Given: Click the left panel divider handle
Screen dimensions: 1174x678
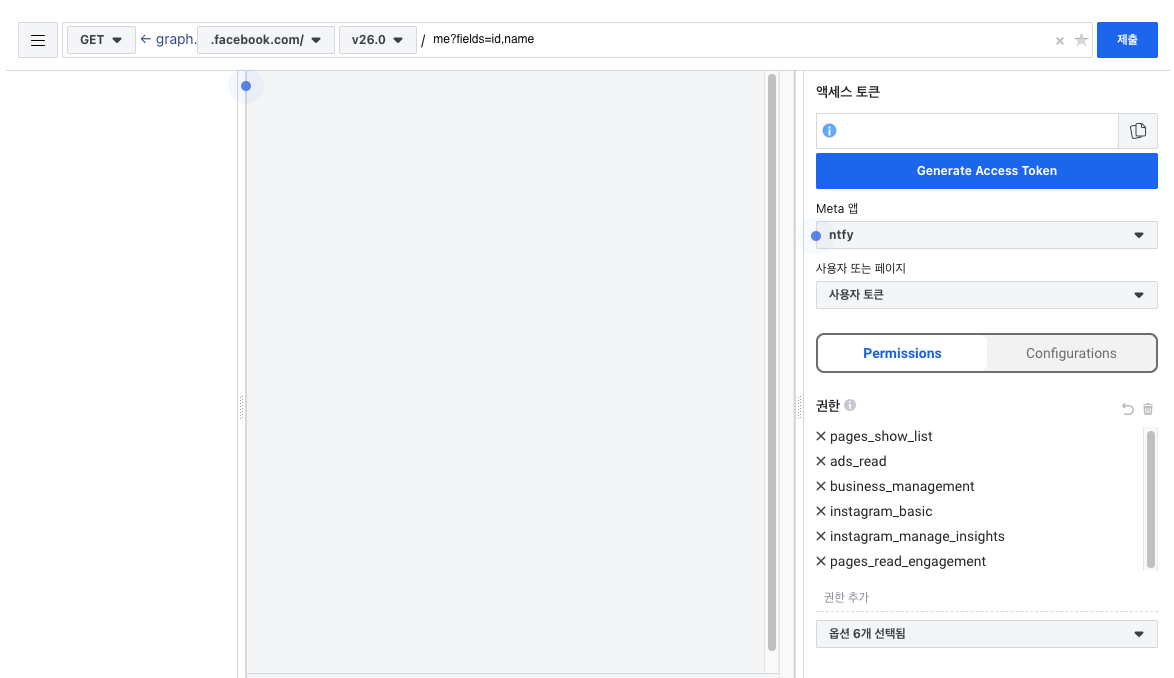Looking at the screenshot, I should coord(241,408).
